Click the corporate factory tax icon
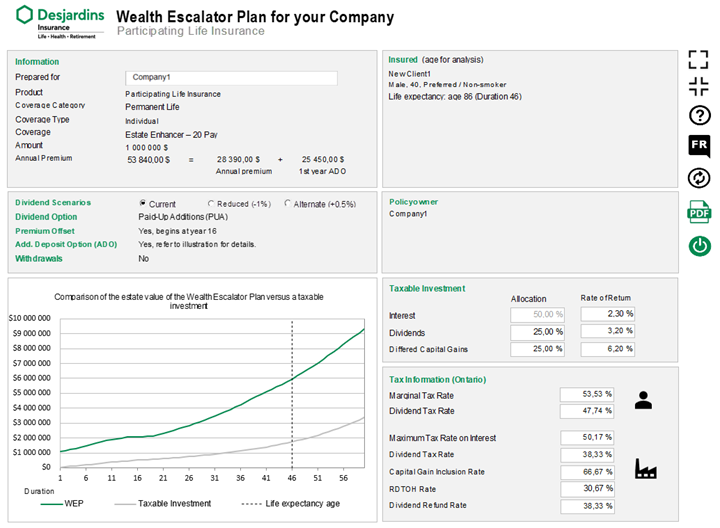Image resolution: width=720 pixels, height=528 pixels. (646, 469)
